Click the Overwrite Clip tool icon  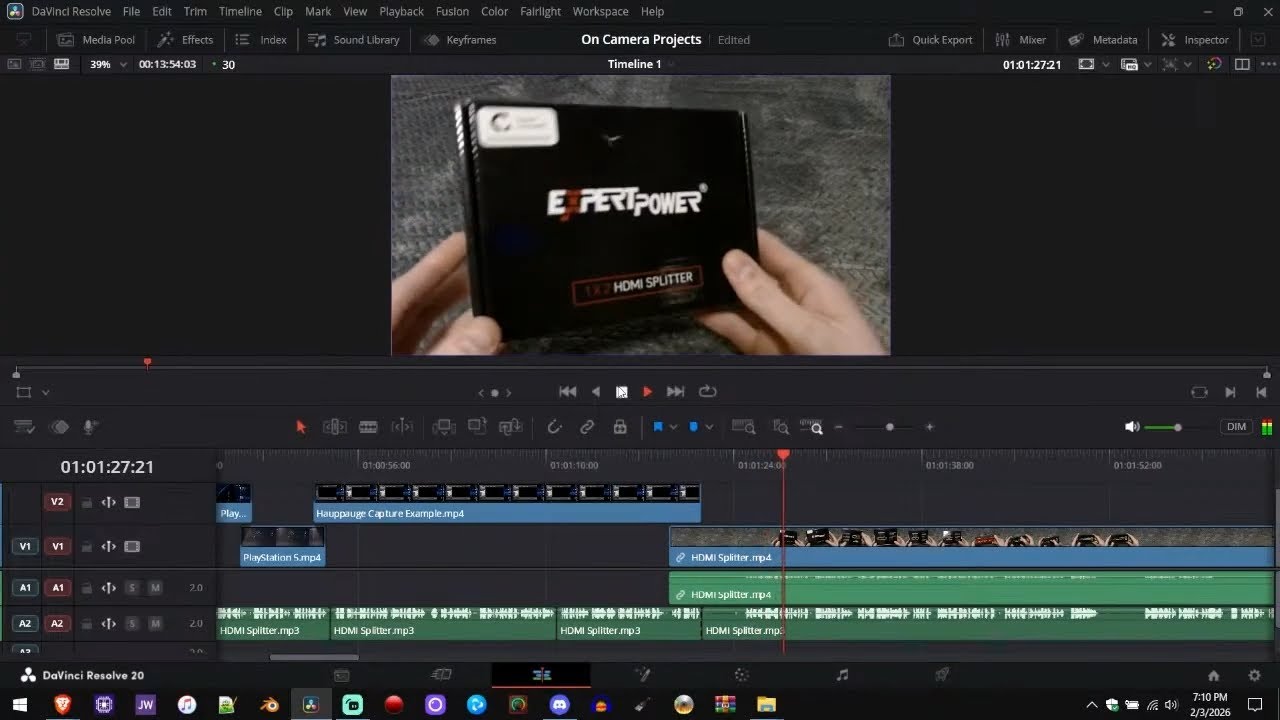coord(477,427)
